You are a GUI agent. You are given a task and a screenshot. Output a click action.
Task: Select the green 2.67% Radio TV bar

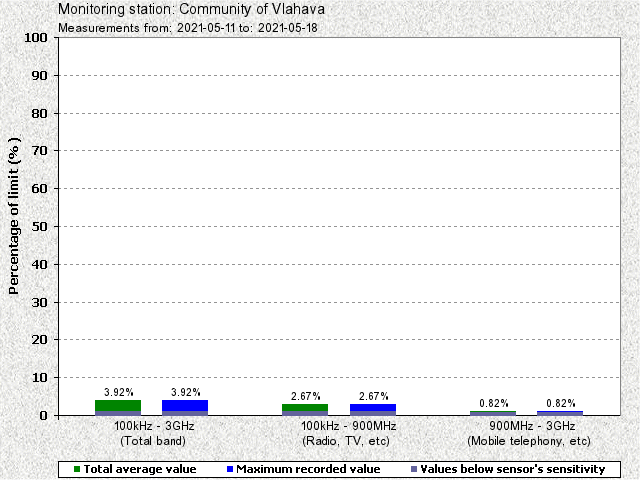tap(305, 410)
